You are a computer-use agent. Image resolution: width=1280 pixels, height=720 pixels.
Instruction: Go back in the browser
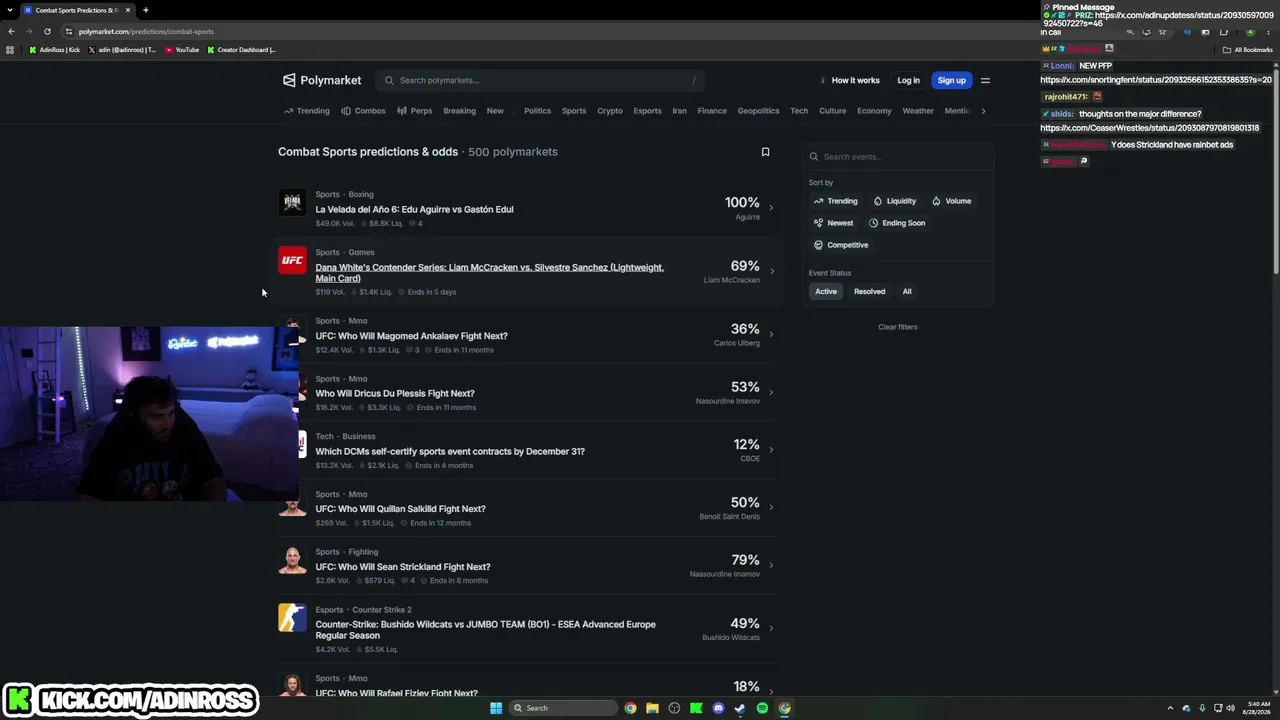coord(11,31)
